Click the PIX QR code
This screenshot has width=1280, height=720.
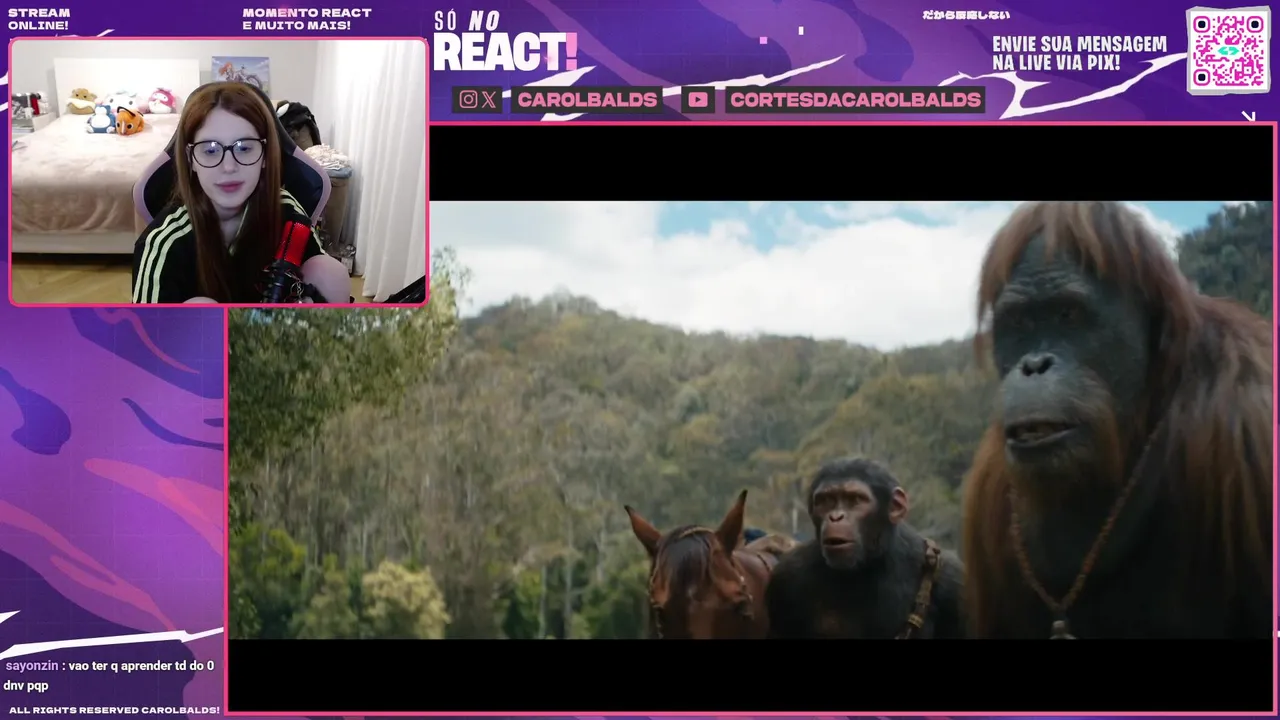[1228, 50]
